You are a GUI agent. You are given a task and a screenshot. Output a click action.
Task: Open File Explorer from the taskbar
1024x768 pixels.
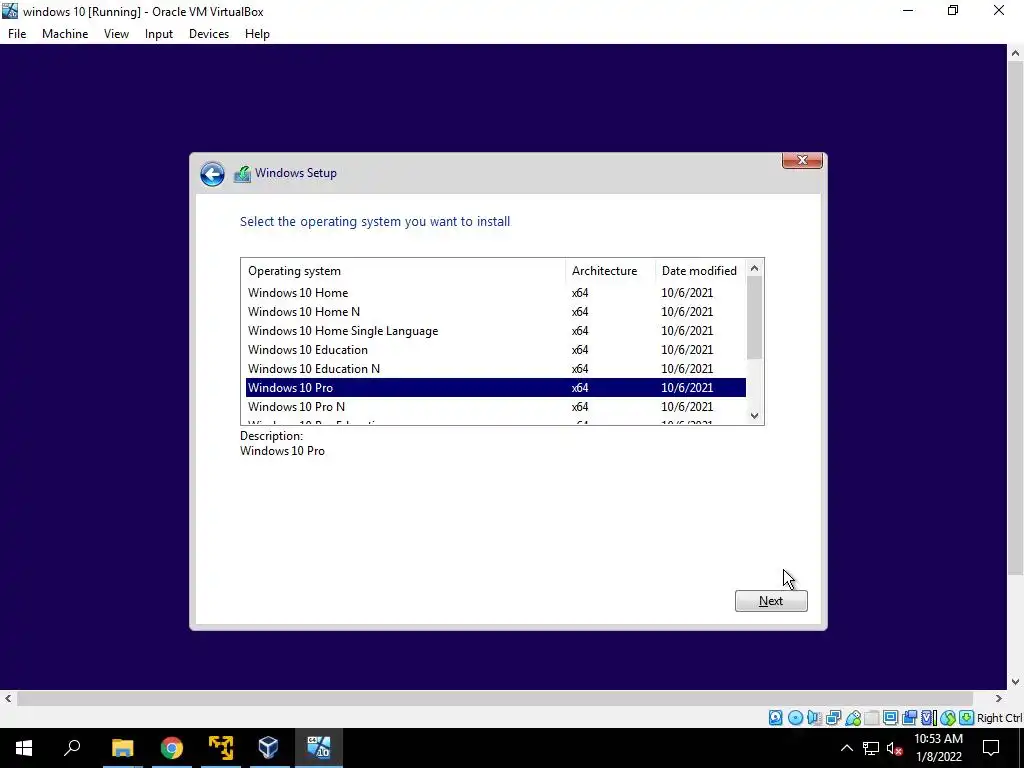pos(122,747)
